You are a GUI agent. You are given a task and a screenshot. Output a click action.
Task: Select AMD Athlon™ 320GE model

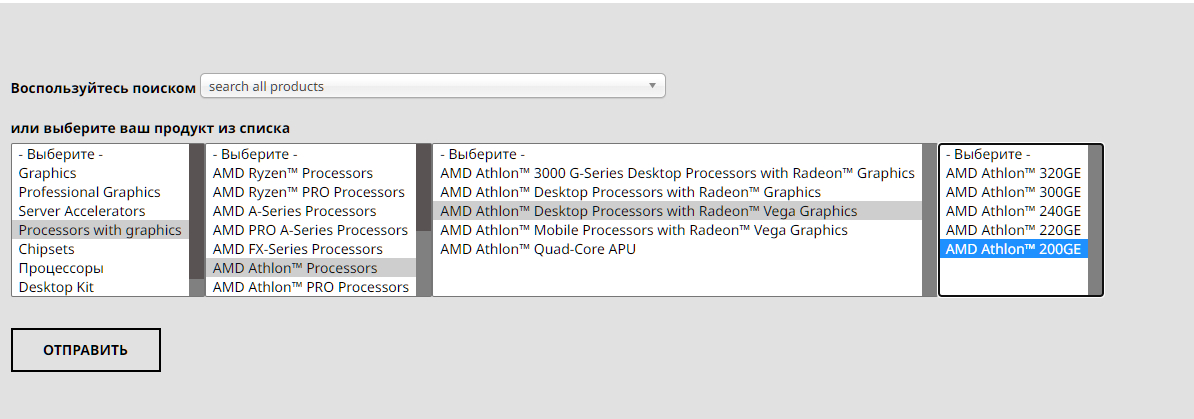pyautogui.click(x=1013, y=173)
